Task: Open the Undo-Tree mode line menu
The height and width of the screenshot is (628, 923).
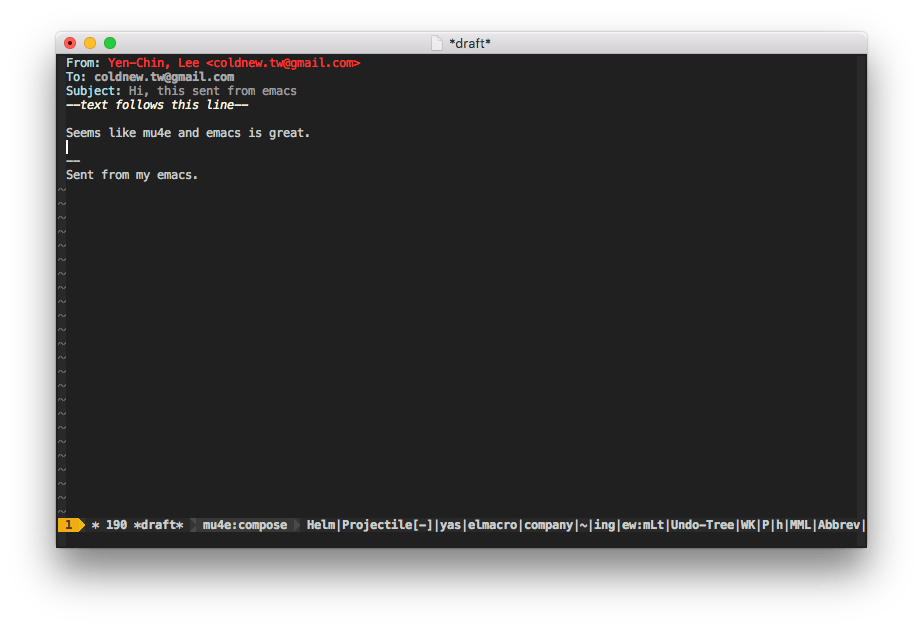Action: pyautogui.click(x=702, y=525)
